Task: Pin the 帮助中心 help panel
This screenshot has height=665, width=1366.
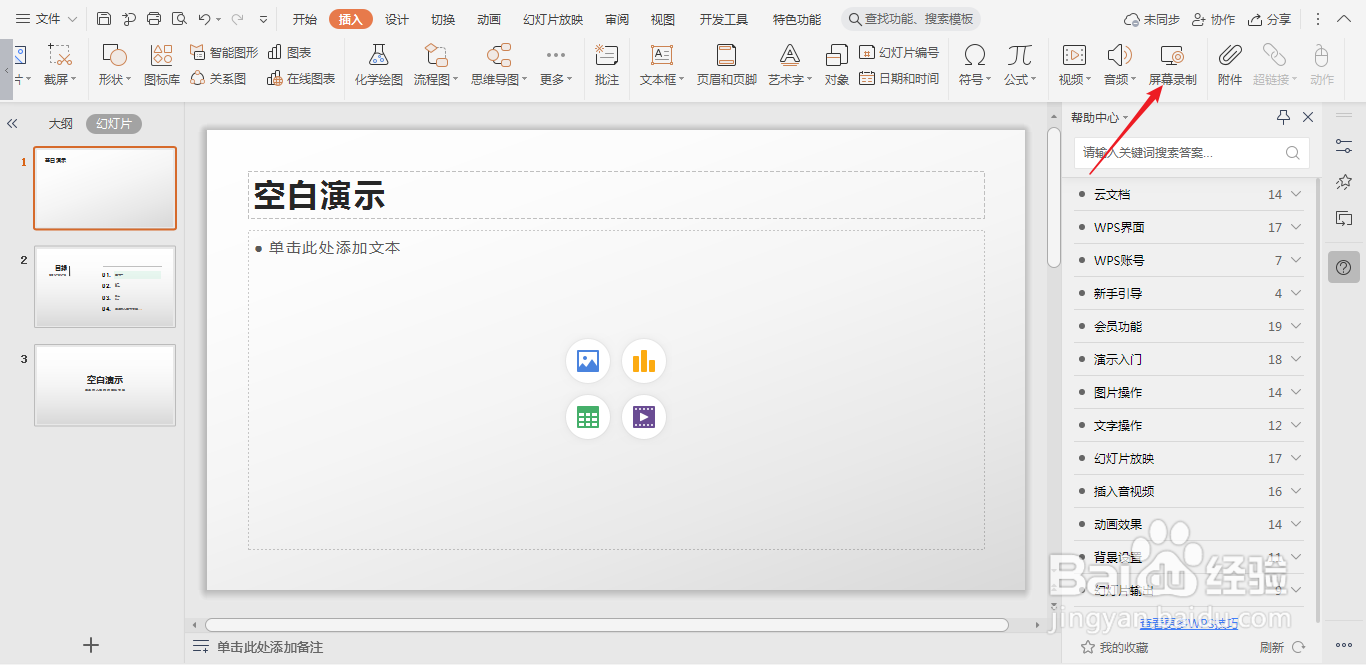Action: point(1283,117)
